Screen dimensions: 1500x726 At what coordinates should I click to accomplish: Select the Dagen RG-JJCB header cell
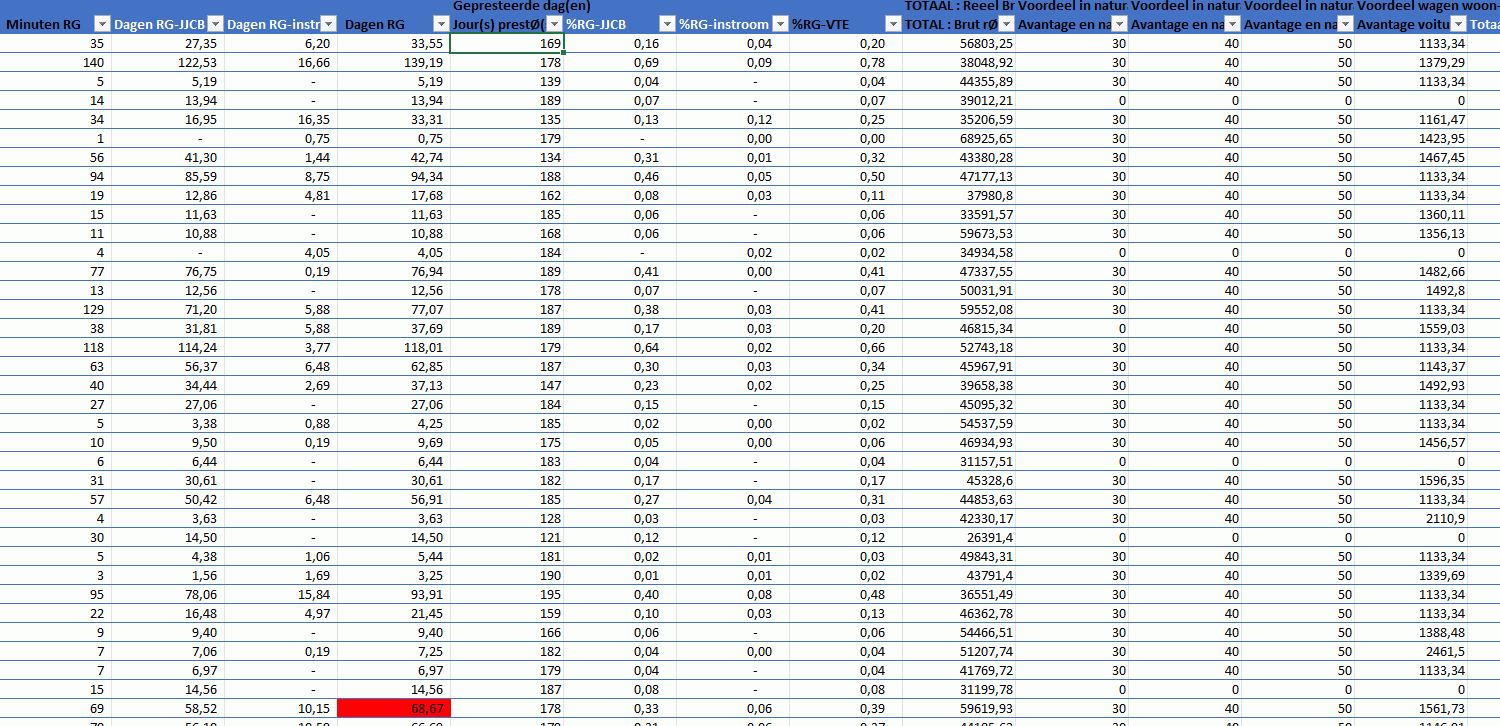(168, 24)
